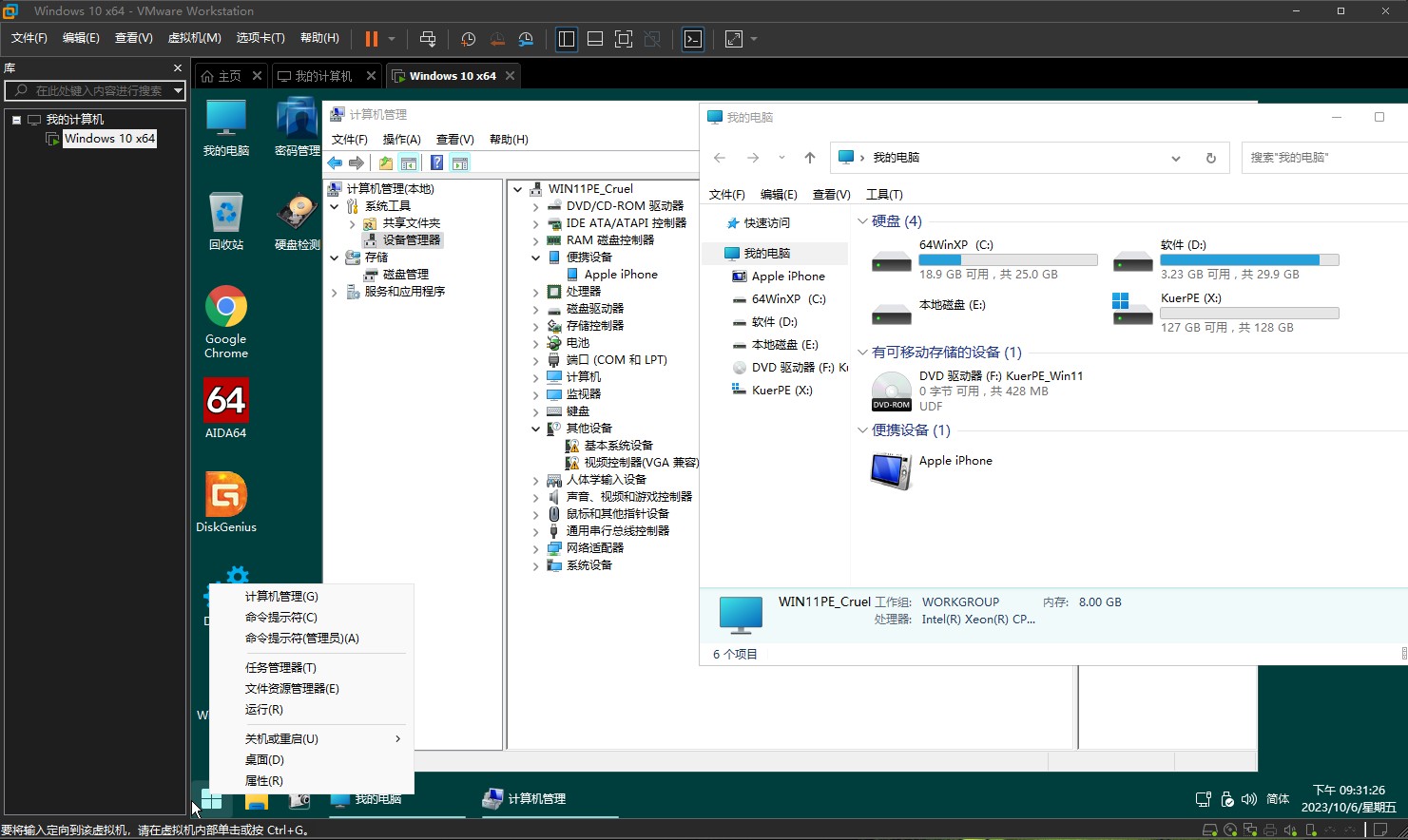Select Windows 10 x64 in the library tree
This screenshot has height=840, width=1408.
[109, 139]
